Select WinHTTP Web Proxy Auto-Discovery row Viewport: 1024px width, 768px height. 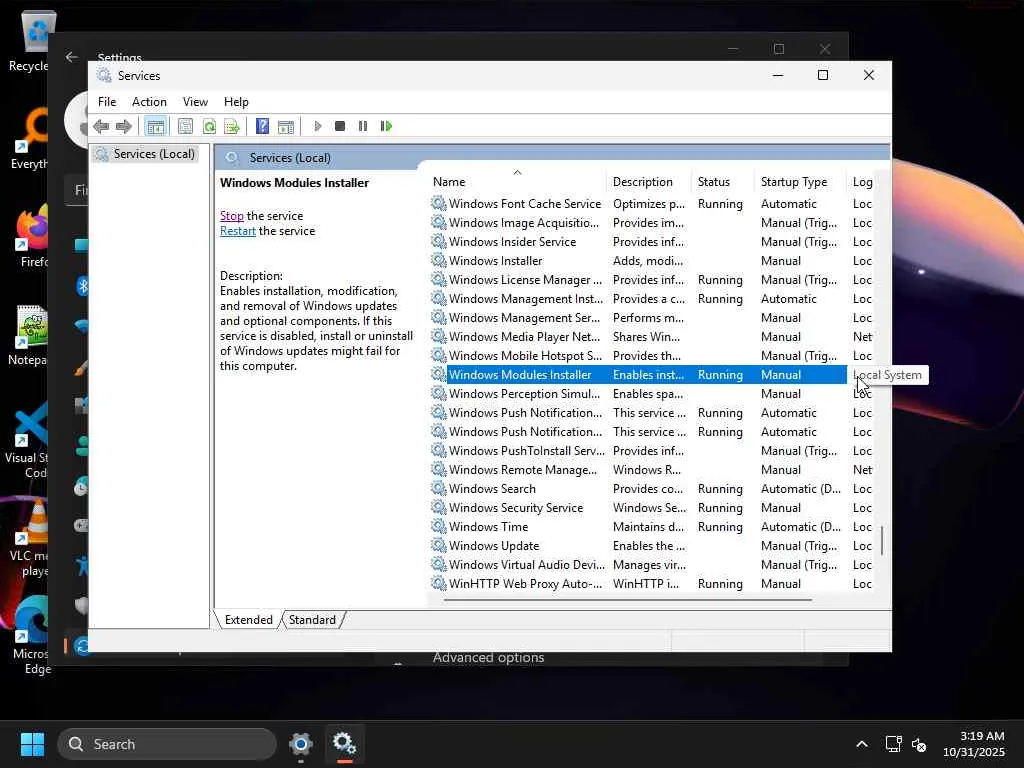point(651,584)
